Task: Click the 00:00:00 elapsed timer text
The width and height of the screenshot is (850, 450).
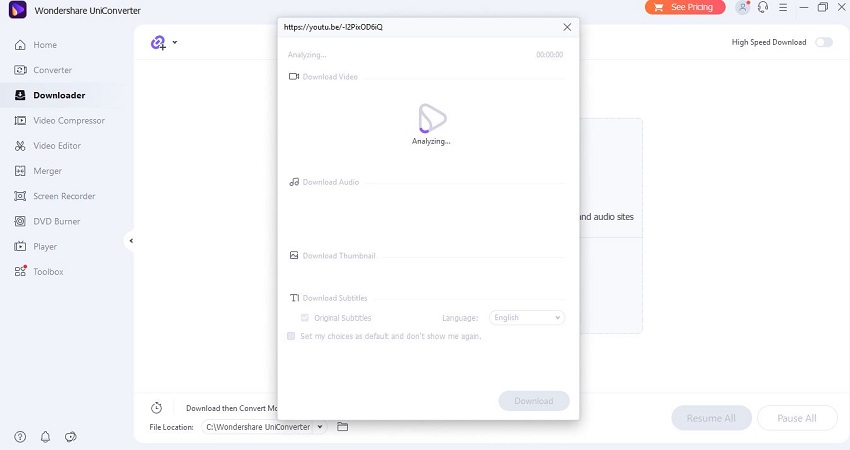Action: (550, 55)
